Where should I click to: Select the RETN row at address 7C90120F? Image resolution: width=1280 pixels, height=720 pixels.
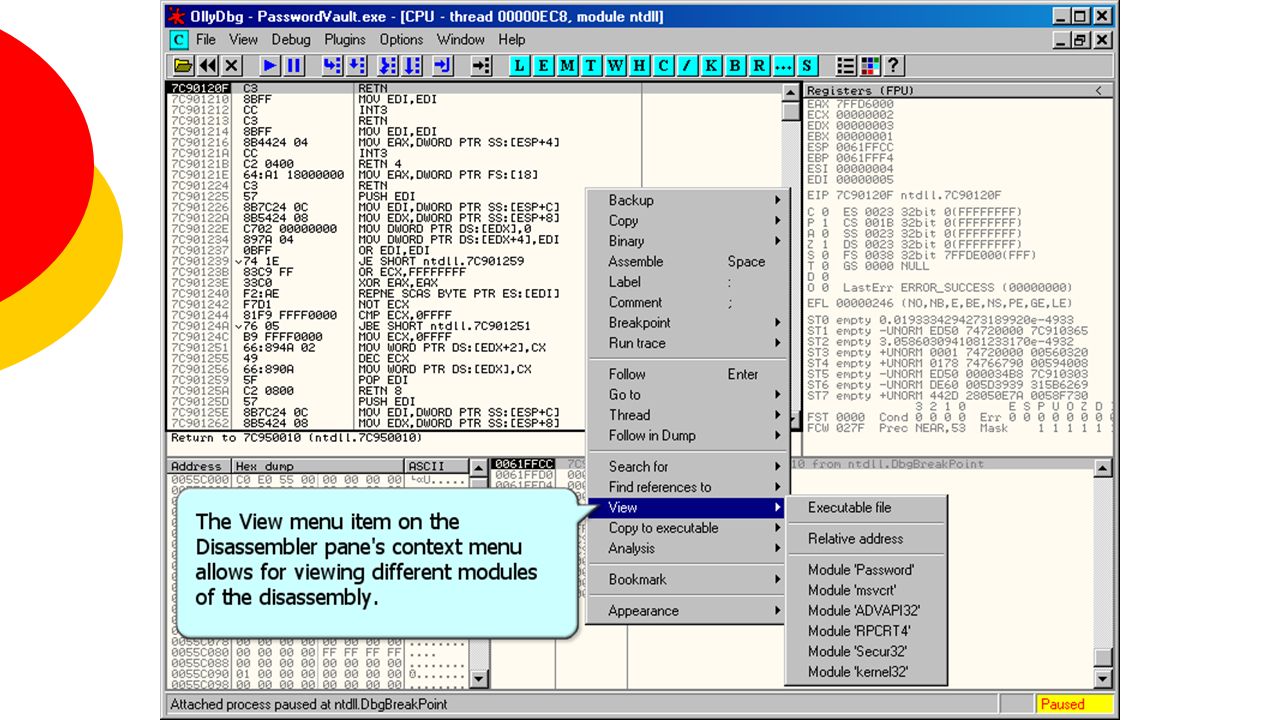pyautogui.click(x=473, y=88)
